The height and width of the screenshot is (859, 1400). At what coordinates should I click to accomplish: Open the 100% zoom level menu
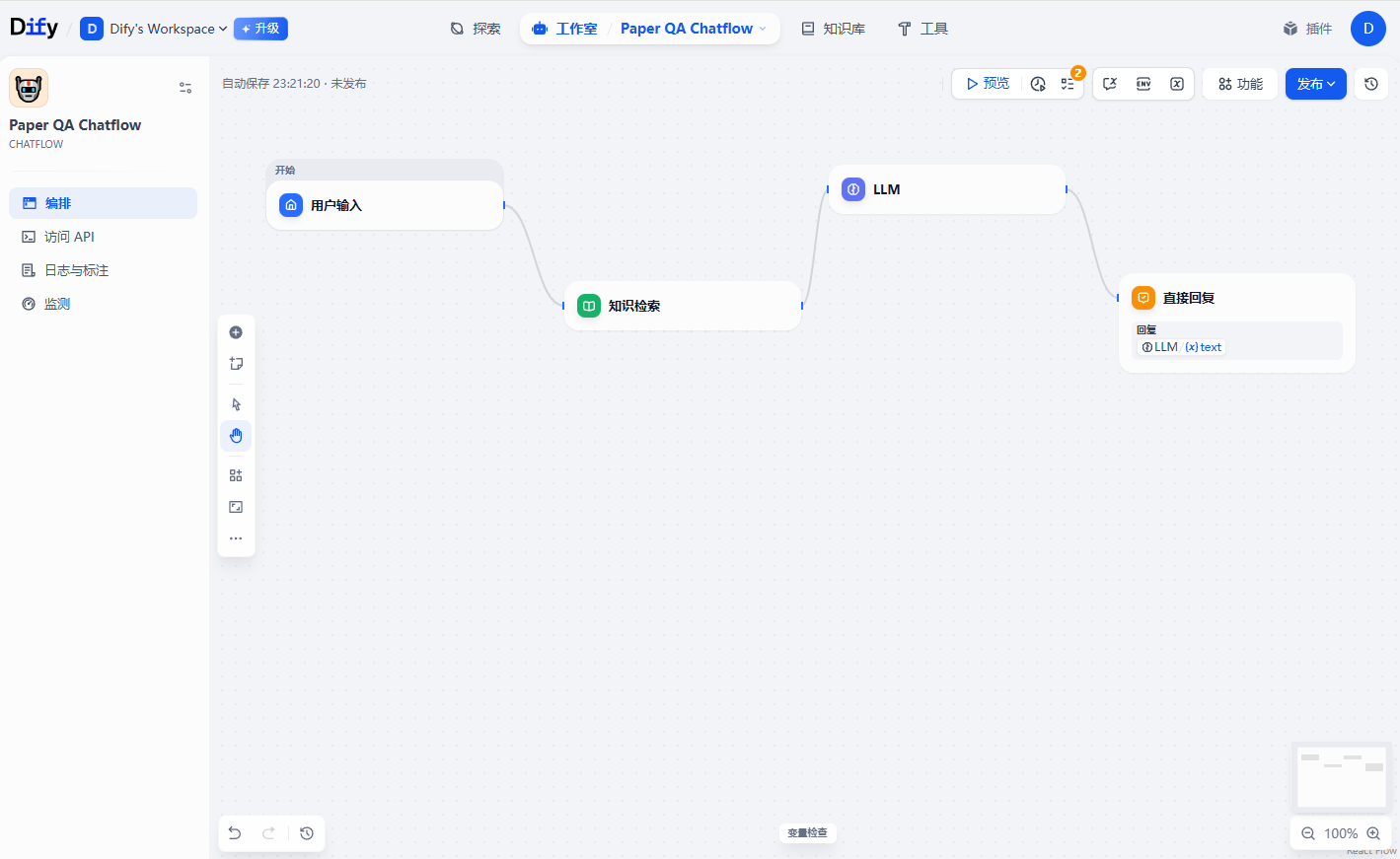coord(1341,833)
